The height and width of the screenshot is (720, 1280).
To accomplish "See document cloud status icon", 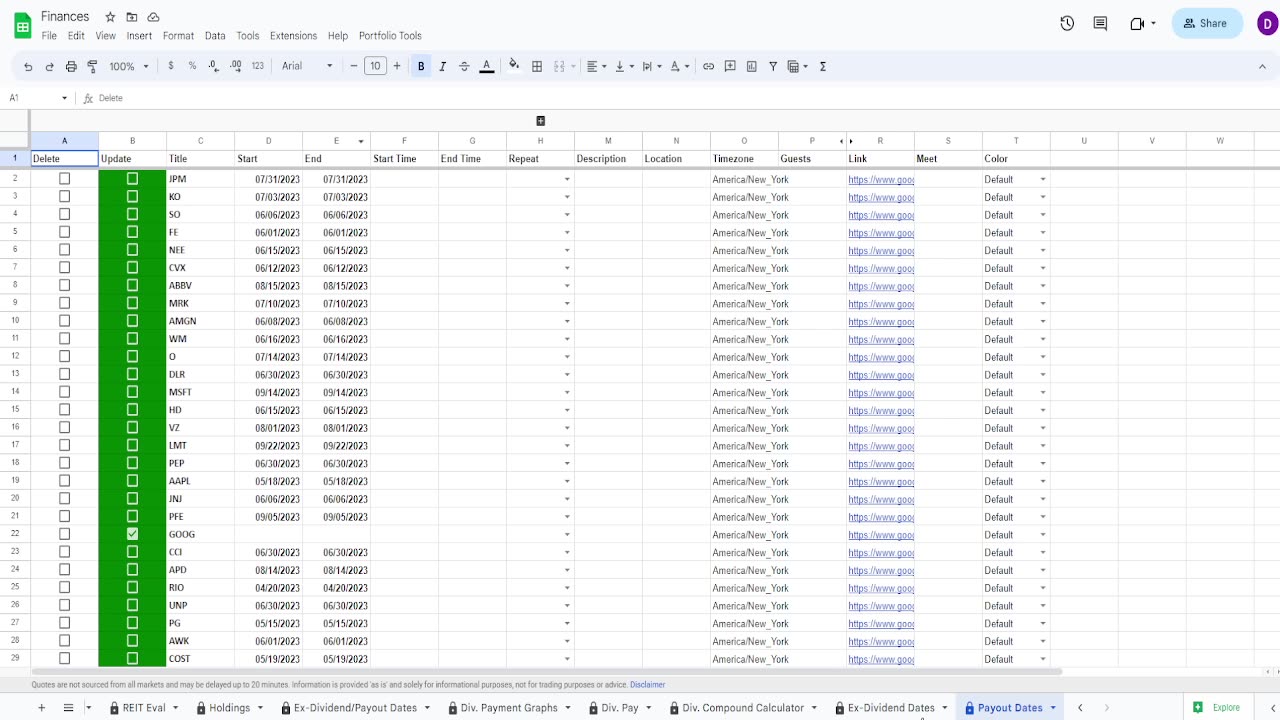I will (x=153, y=17).
